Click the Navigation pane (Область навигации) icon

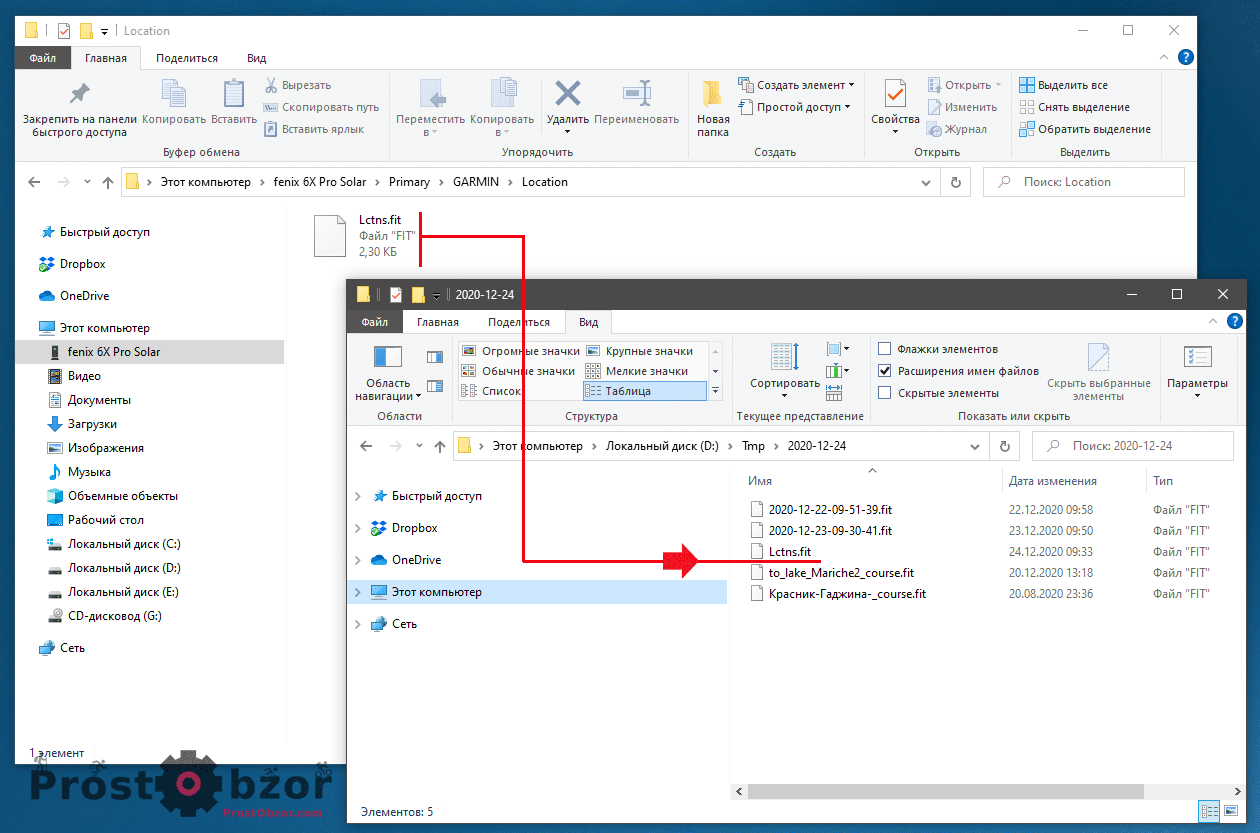387,358
